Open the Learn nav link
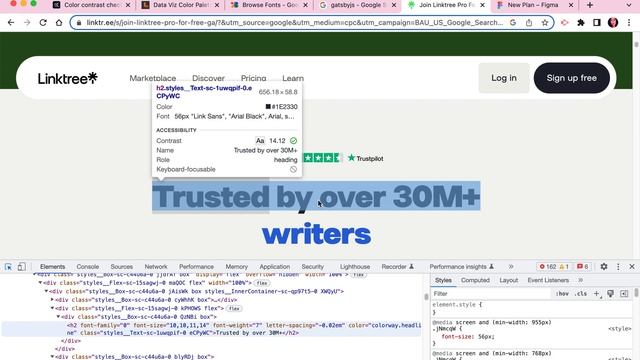Screen dimensions: 640x360 click(293, 78)
